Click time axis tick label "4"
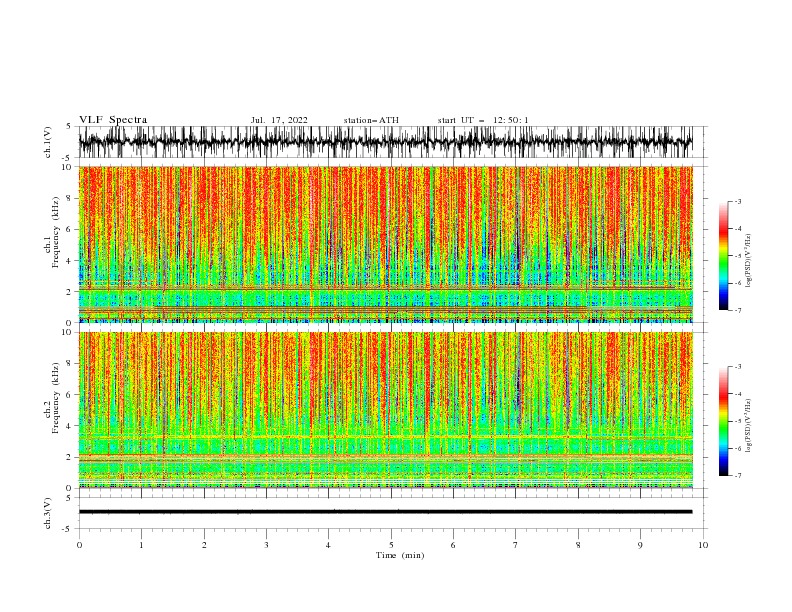 (x=328, y=545)
